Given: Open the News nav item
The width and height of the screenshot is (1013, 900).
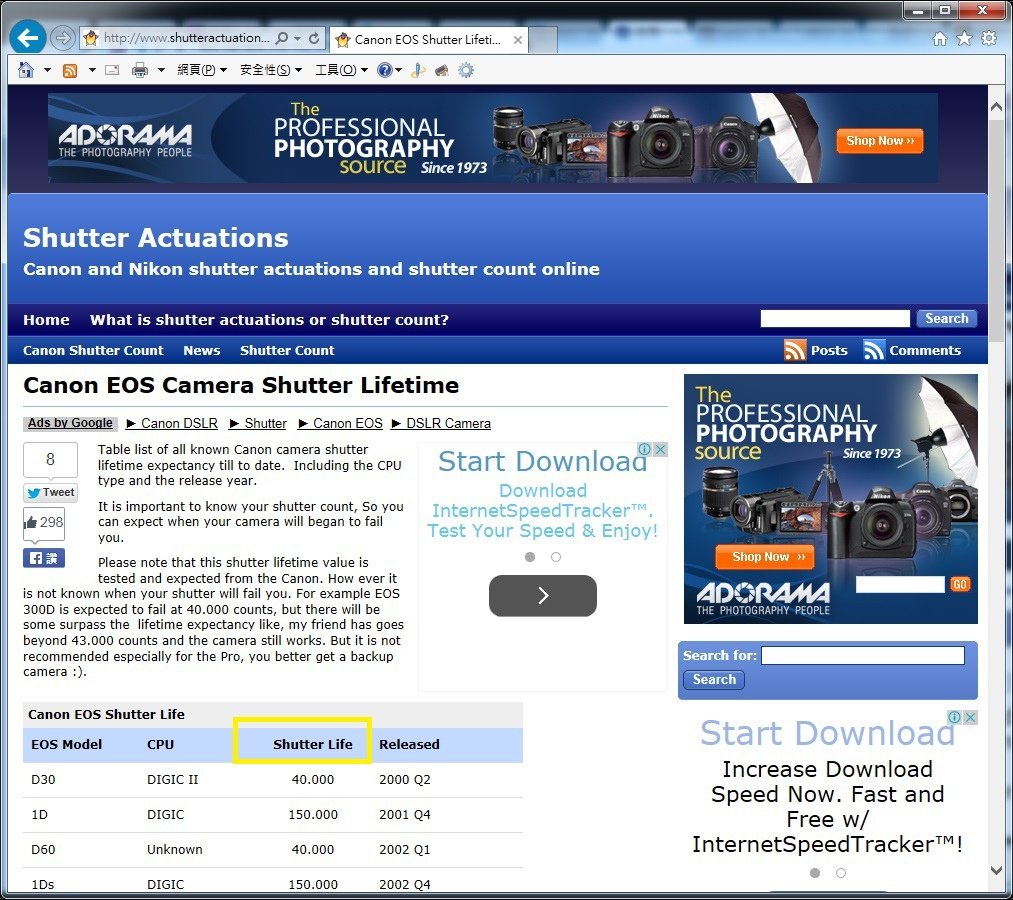Looking at the screenshot, I should tap(202, 350).
